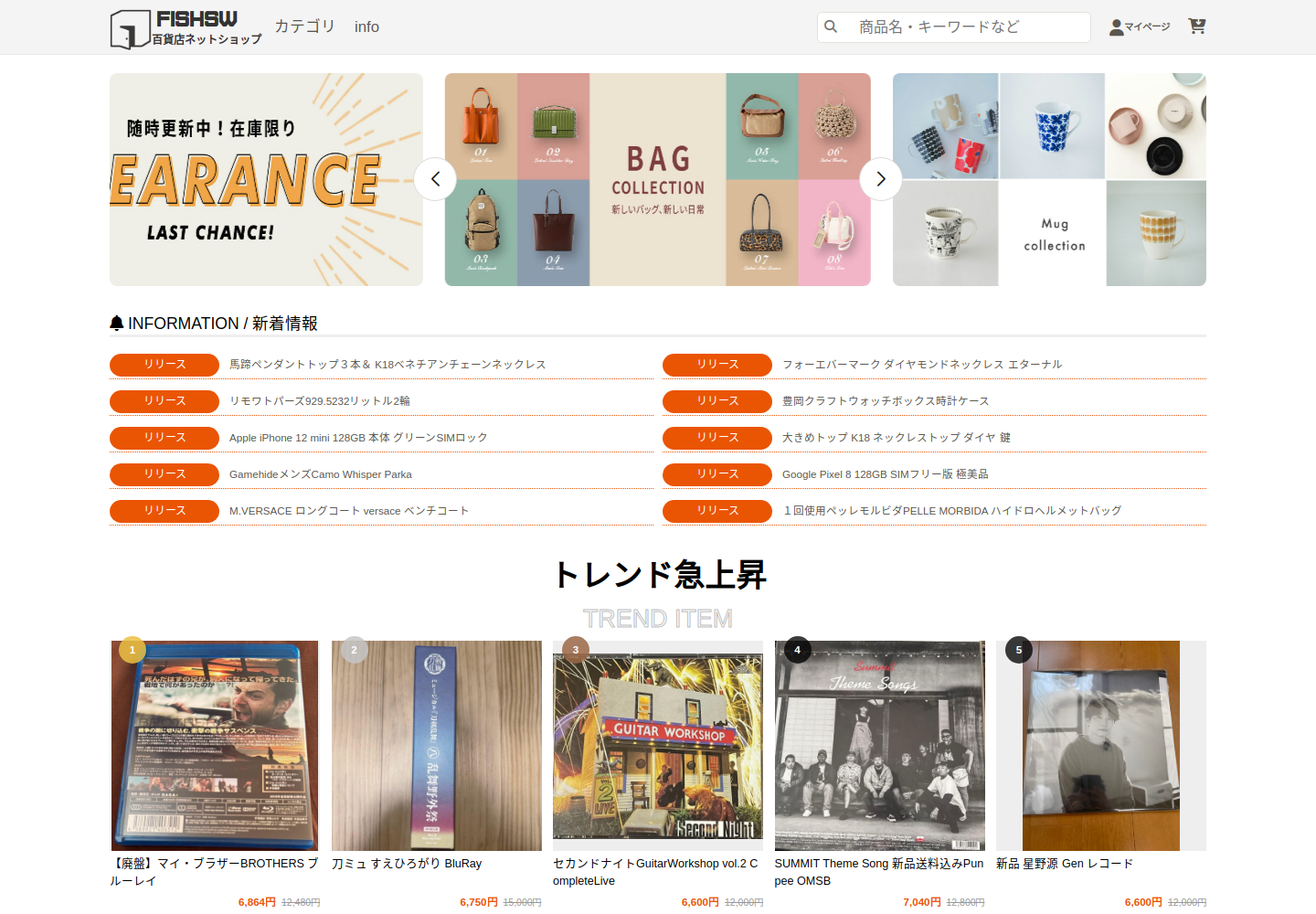Open the info menu

click(x=366, y=27)
